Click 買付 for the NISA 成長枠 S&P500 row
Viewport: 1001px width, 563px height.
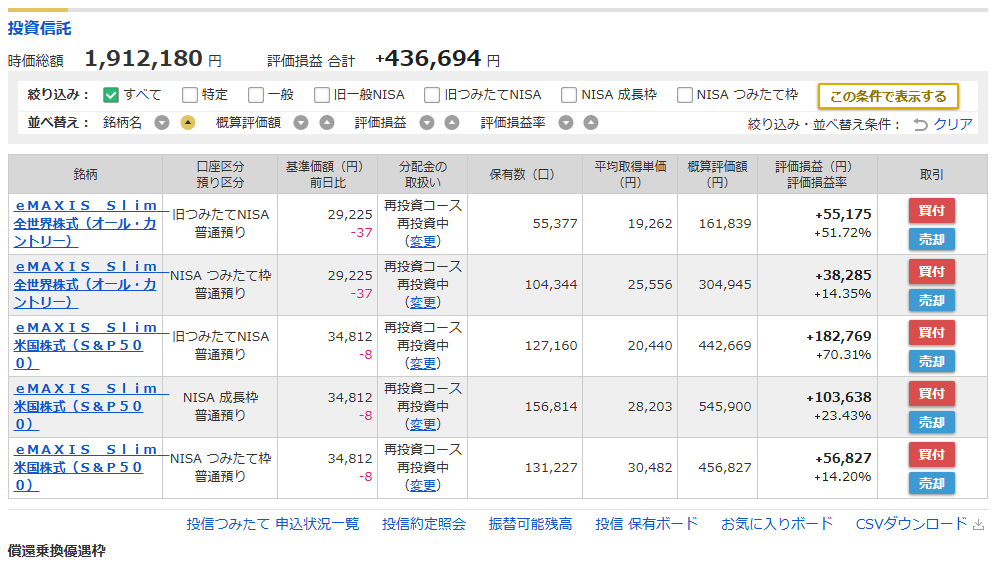tap(931, 393)
